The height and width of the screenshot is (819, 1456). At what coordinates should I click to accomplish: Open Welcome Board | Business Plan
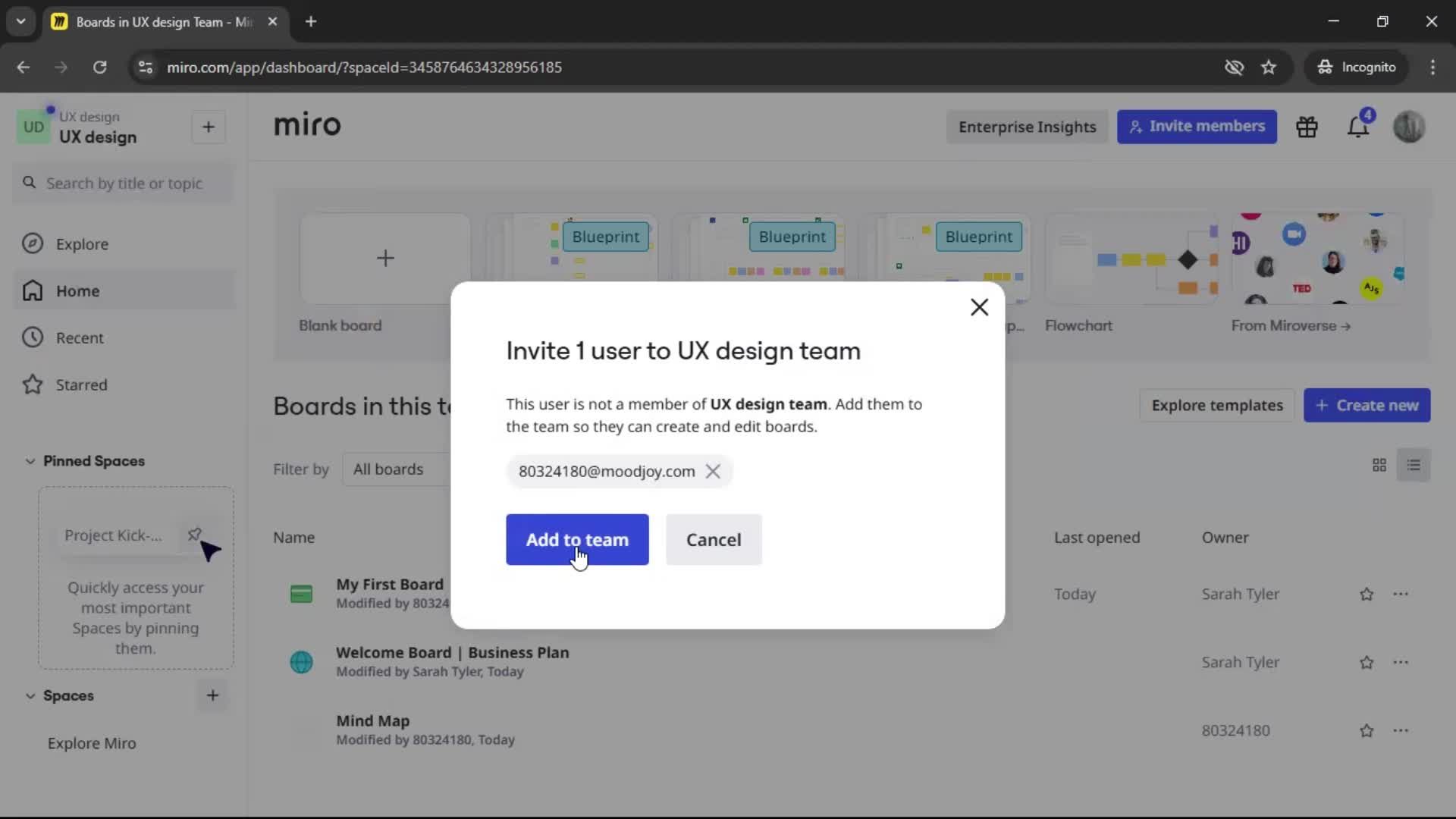[x=452, y=652]
